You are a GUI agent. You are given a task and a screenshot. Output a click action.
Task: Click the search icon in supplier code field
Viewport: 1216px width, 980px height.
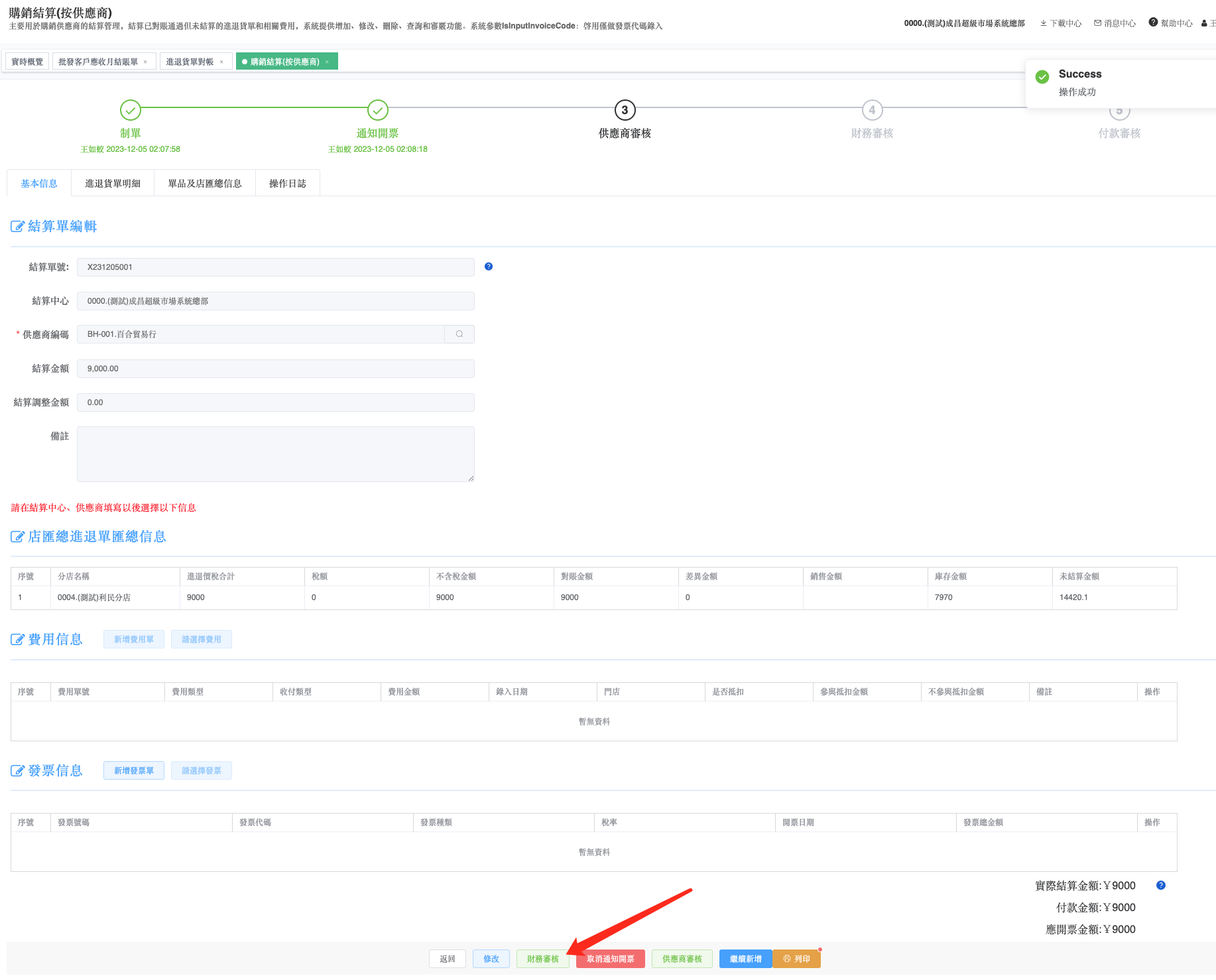coord(459,334)
